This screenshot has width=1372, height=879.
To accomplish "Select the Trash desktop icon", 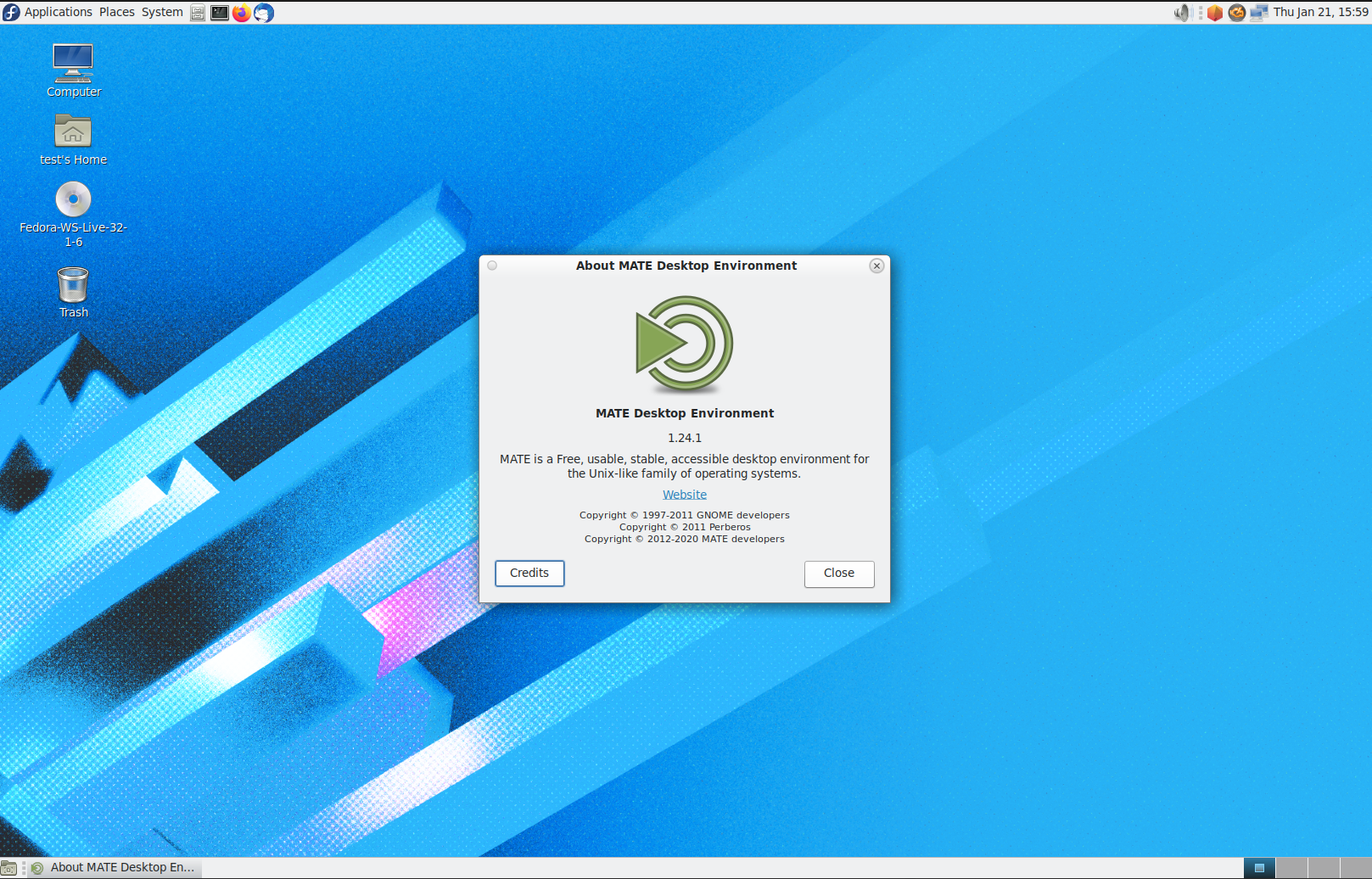I will click(x=73, y=292).
